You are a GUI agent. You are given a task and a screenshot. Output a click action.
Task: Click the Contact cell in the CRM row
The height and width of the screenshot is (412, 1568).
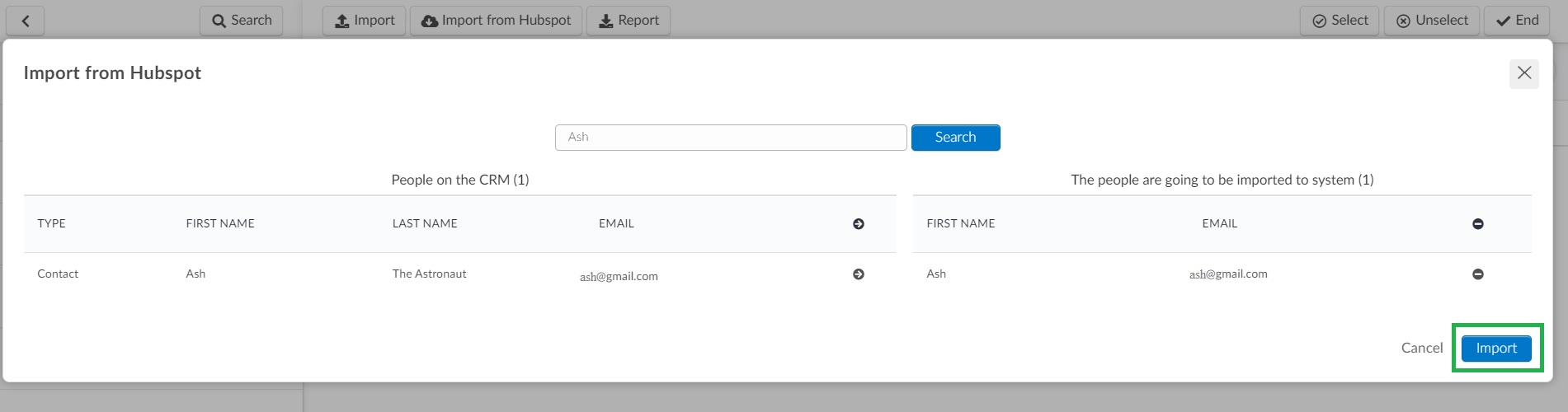tap(58, 274)
